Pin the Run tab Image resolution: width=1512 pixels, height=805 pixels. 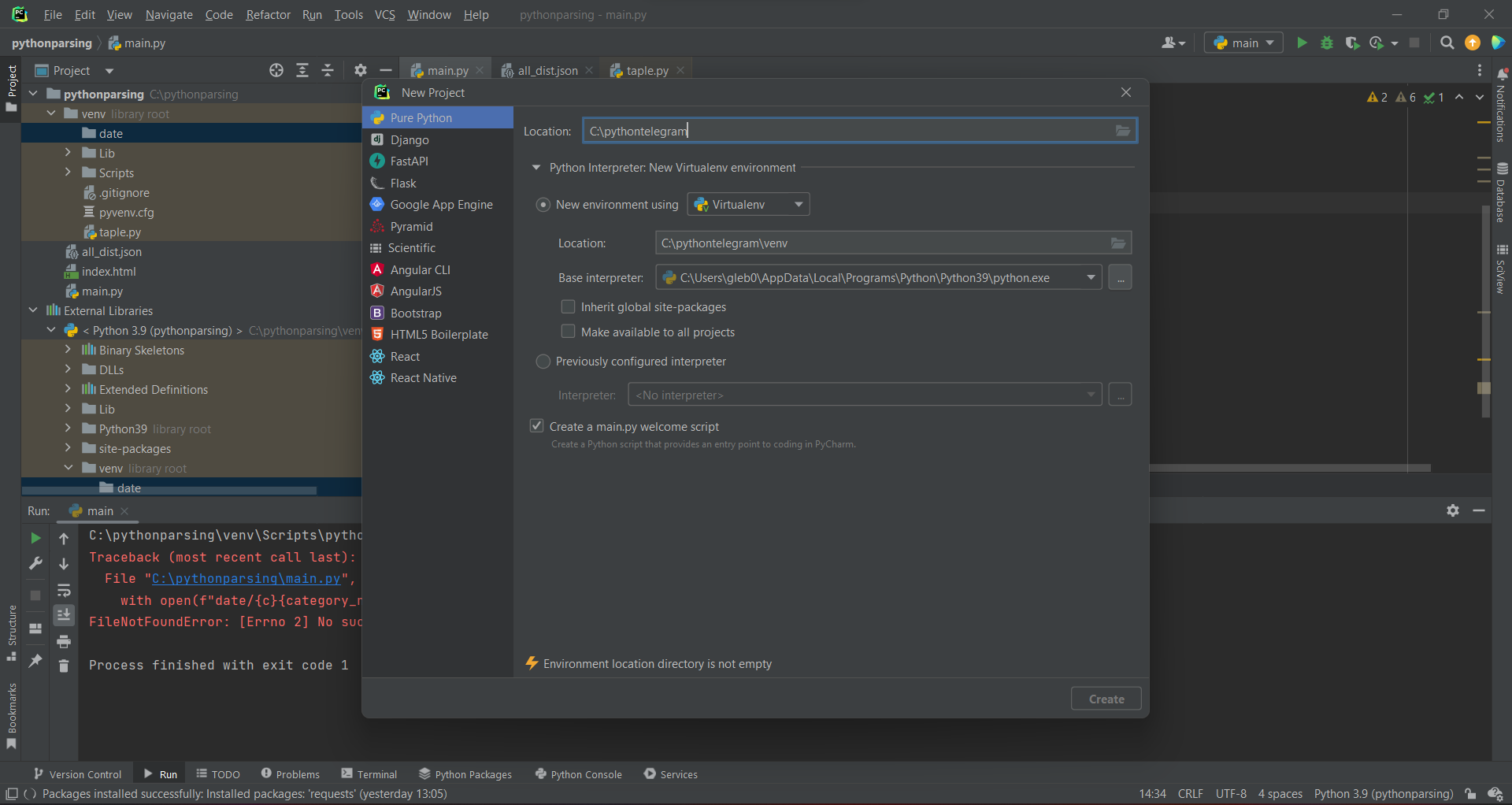(35, 660)
